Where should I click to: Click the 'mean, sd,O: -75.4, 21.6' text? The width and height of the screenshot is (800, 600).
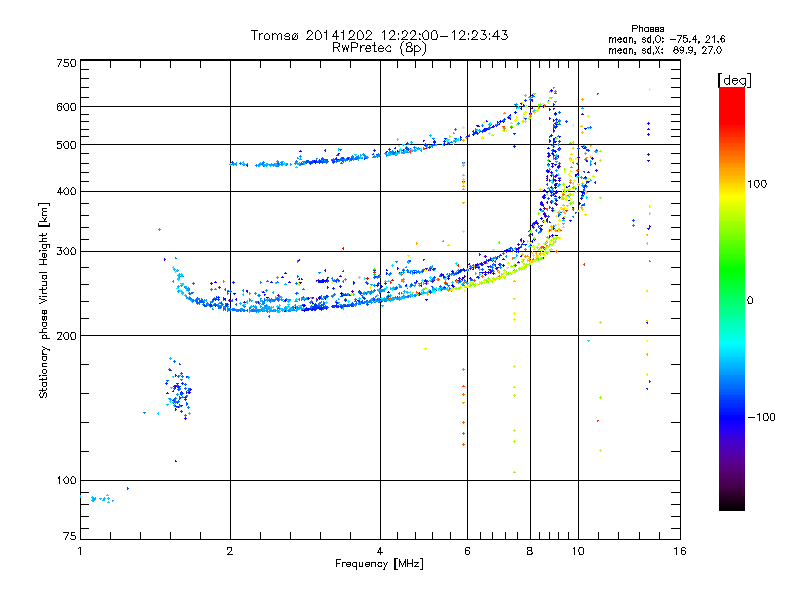click(x=666, y=39)
